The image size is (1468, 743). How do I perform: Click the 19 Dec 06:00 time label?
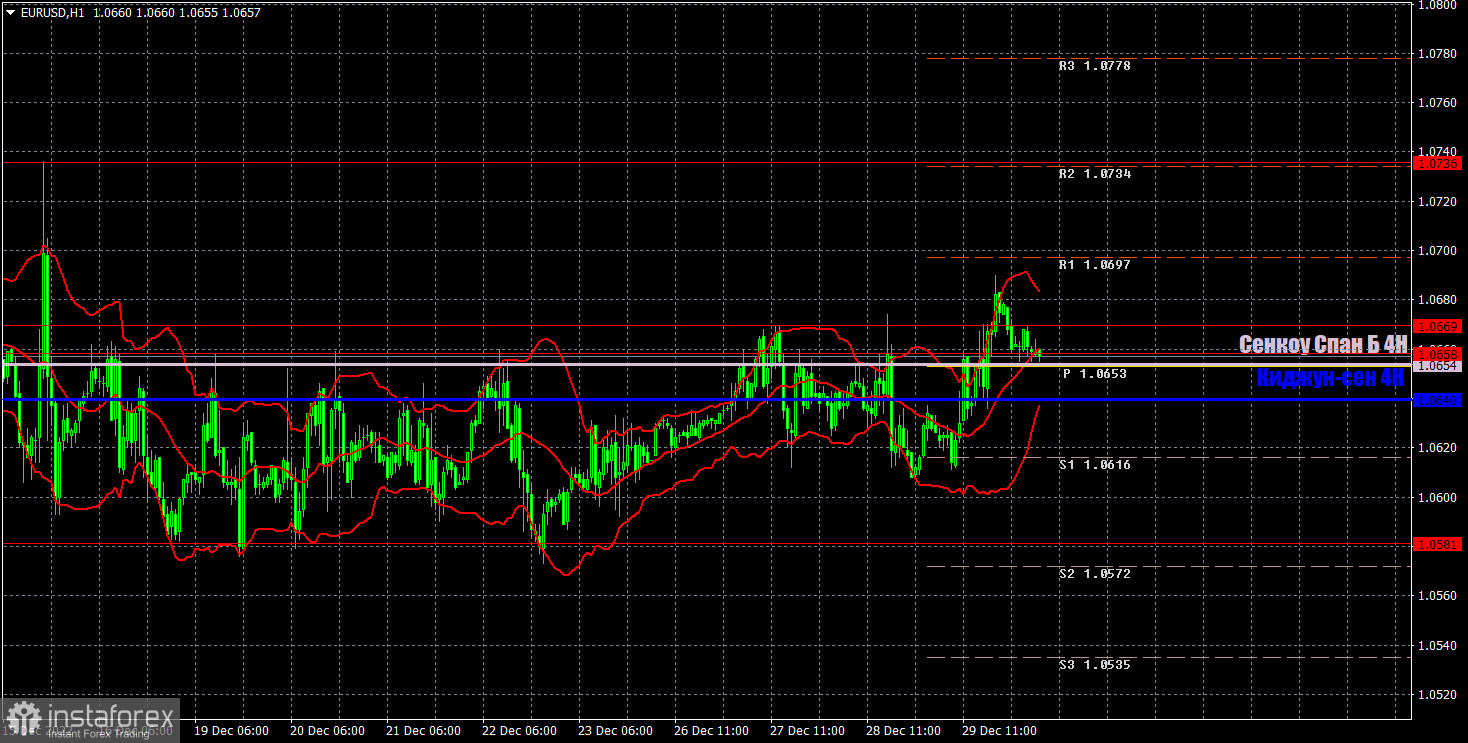click(x=230, y=731)
